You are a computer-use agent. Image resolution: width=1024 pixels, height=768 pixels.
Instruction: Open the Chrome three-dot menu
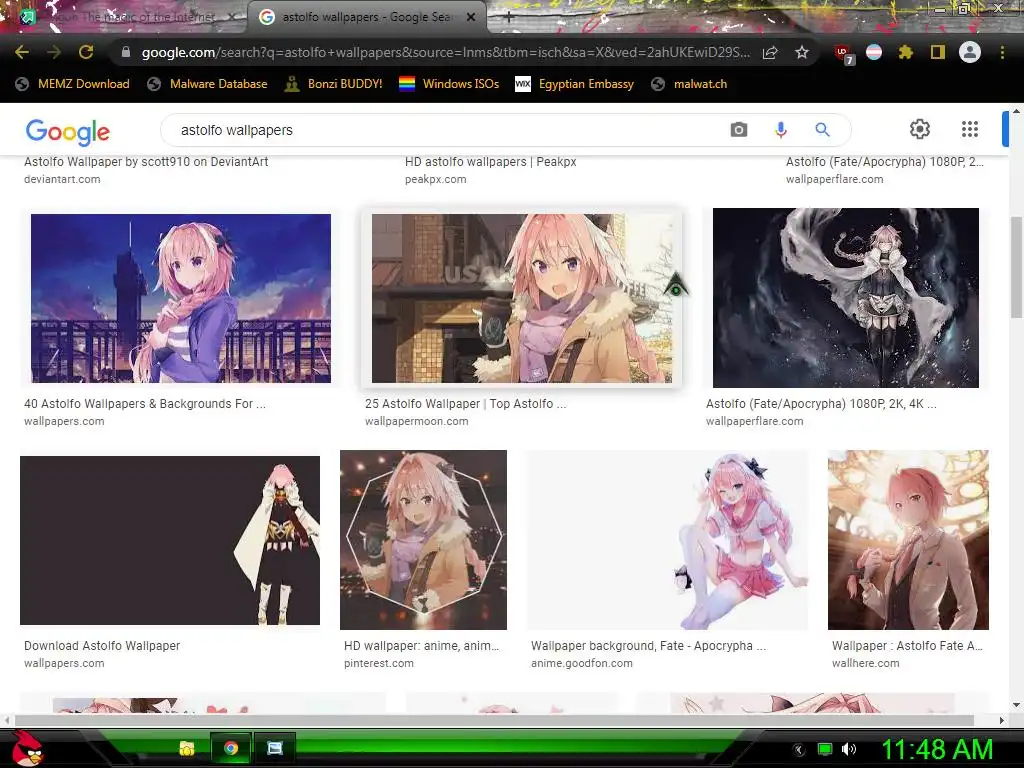click(x=1002, y=52)
